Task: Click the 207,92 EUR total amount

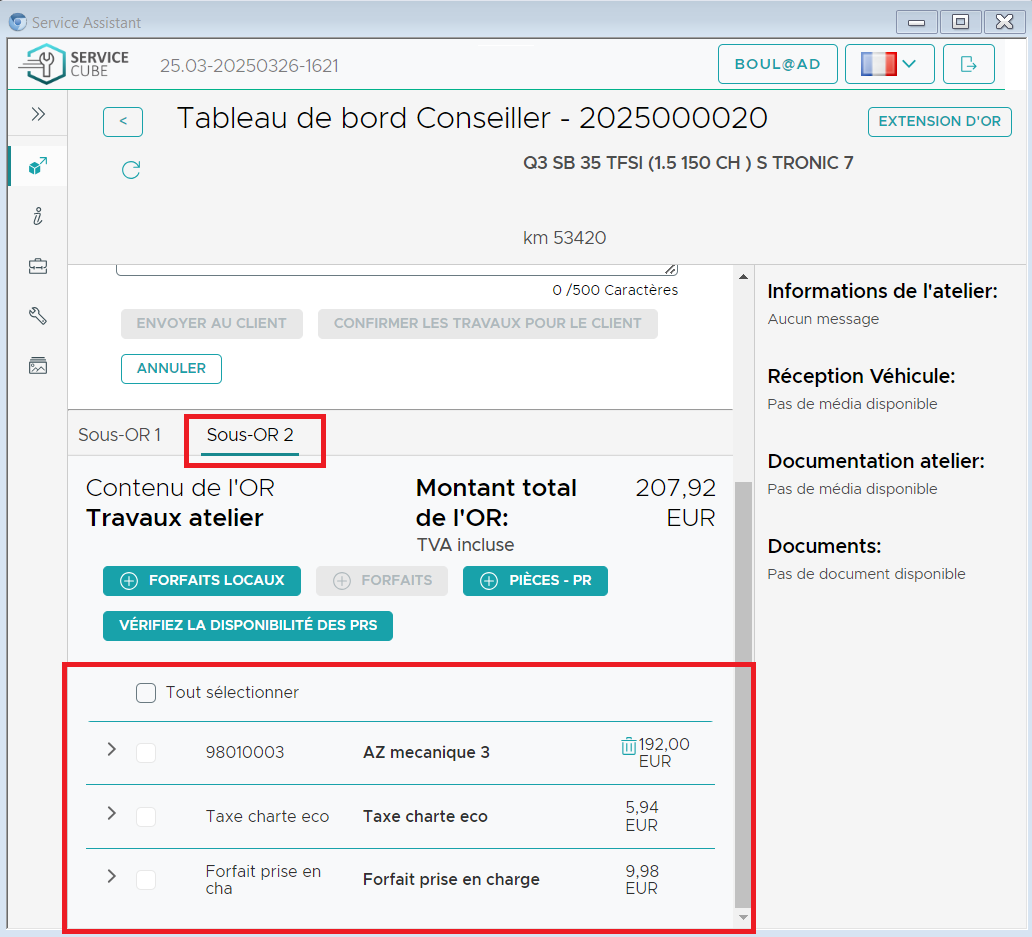Action: (675, 503)
